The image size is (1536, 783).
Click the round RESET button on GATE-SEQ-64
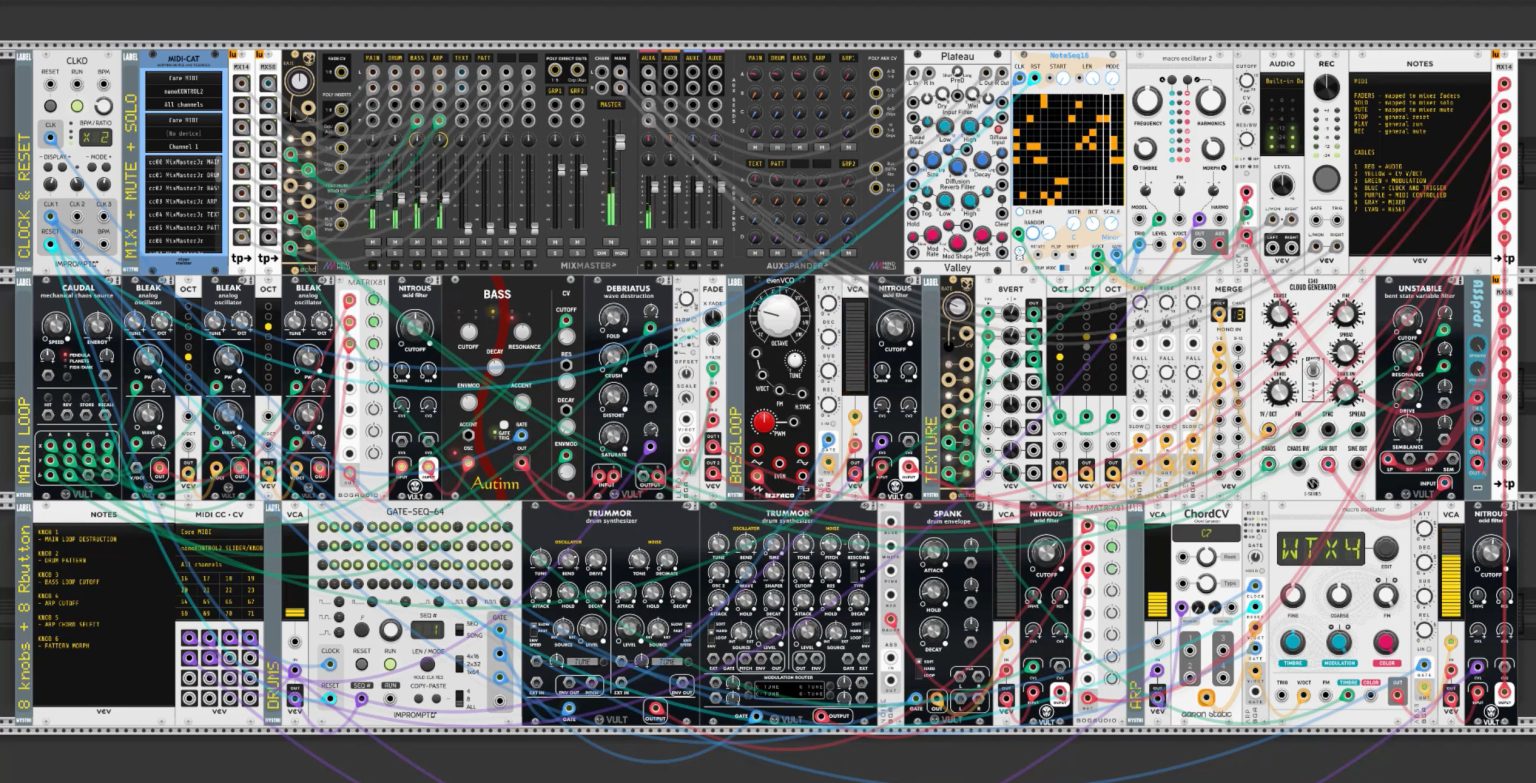pos(362,664)
